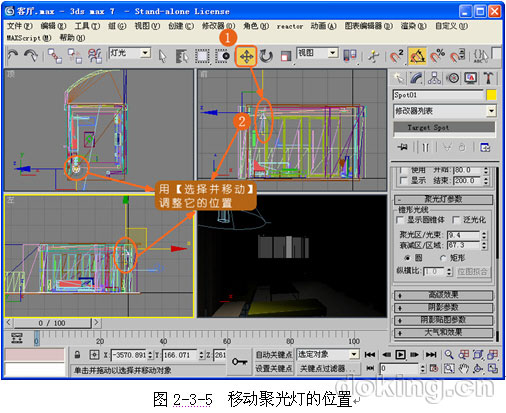Screen dimensions: 506x413
Task: Click the Go to End playback button
Action: pyautogui.click(x=431, y=354)
